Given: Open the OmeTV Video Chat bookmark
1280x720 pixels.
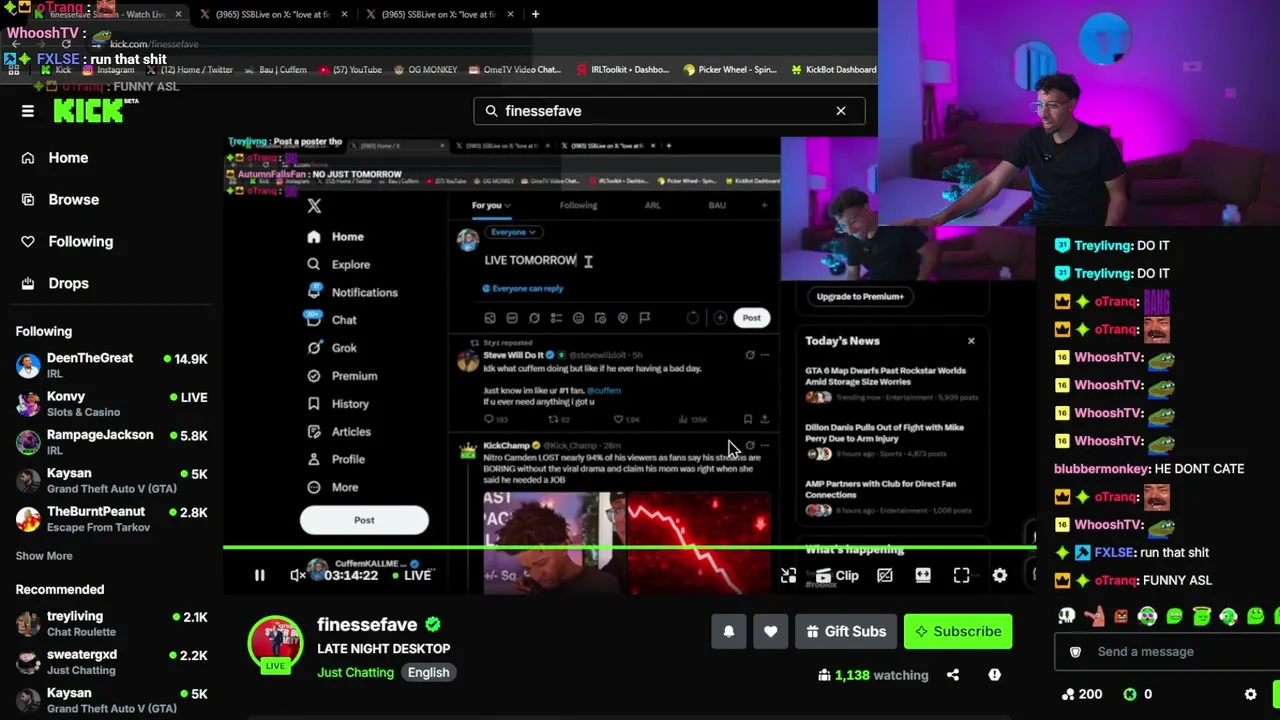Looking at the screenshot, I should pos(514,70).
